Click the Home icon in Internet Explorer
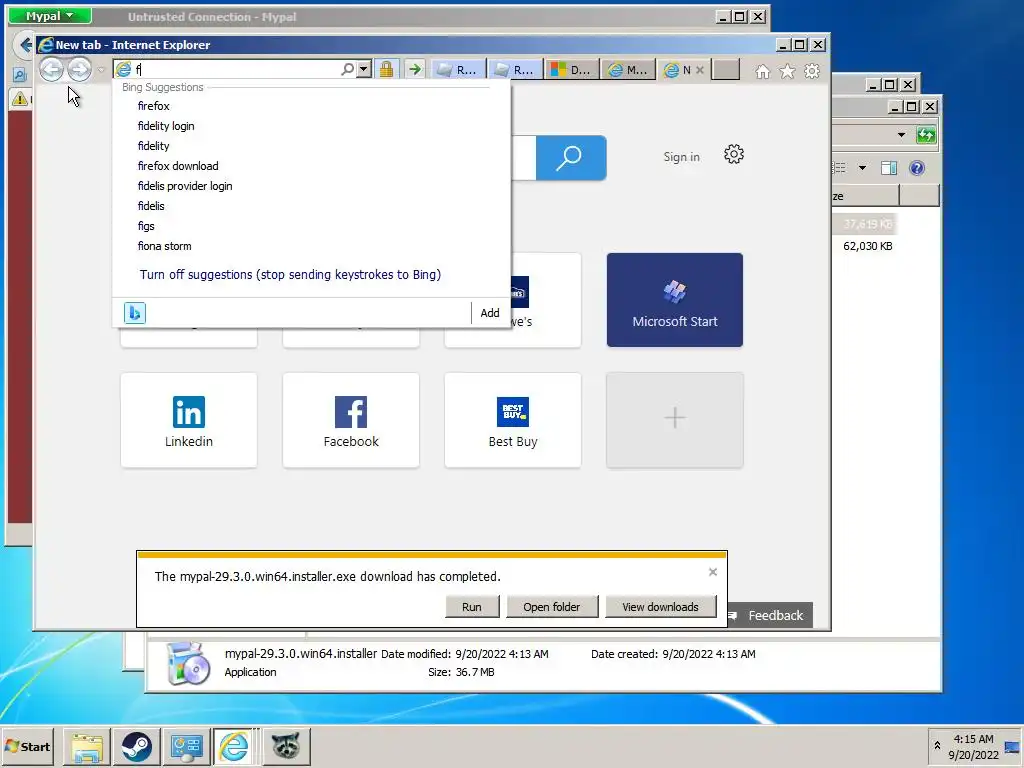1024x768 pixels. coord(762,71)
